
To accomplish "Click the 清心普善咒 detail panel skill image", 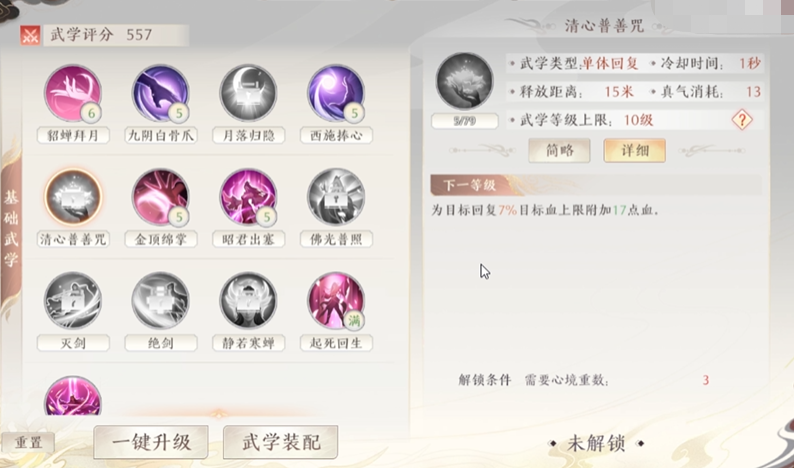I will [x=464, y=81].
